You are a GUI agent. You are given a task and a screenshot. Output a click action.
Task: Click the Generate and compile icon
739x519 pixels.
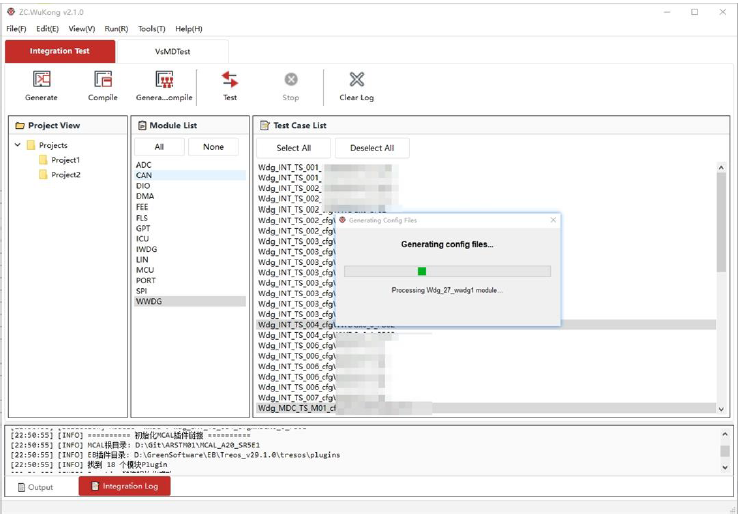[x=164, y=80]
